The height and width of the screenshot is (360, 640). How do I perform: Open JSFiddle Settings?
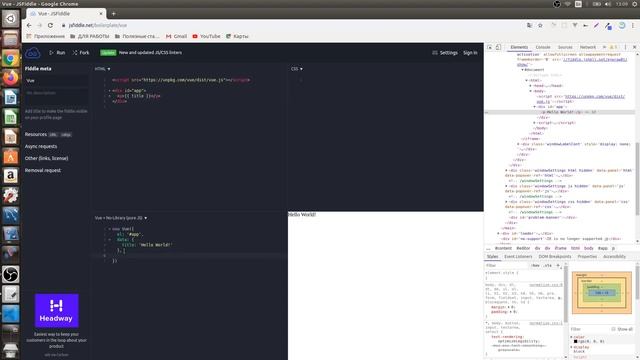(x=445, y=53)
